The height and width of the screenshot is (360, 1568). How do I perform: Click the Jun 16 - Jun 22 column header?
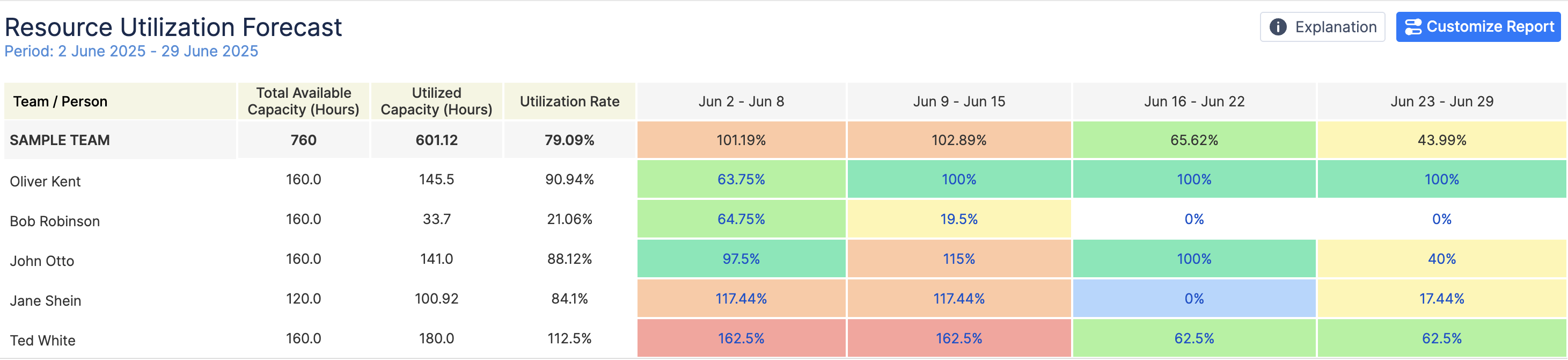1193,102
